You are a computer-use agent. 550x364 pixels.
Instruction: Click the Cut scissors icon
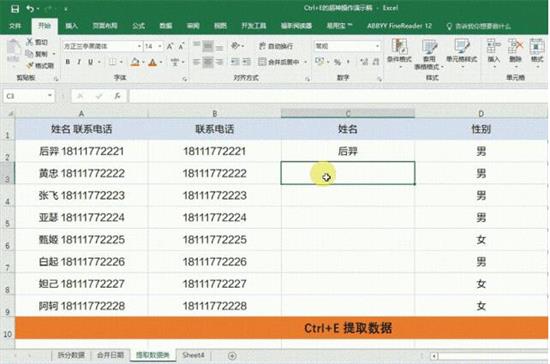[x=29, y=42]
